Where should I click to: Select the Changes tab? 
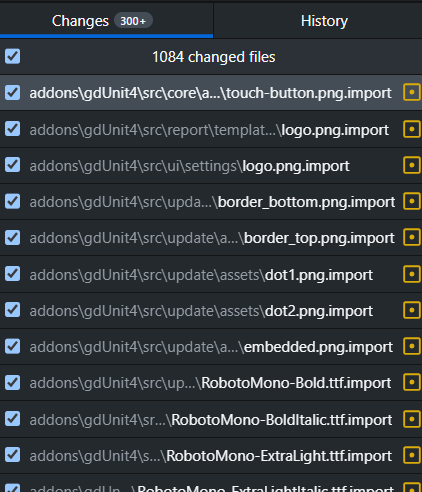(x=106, y=21)
